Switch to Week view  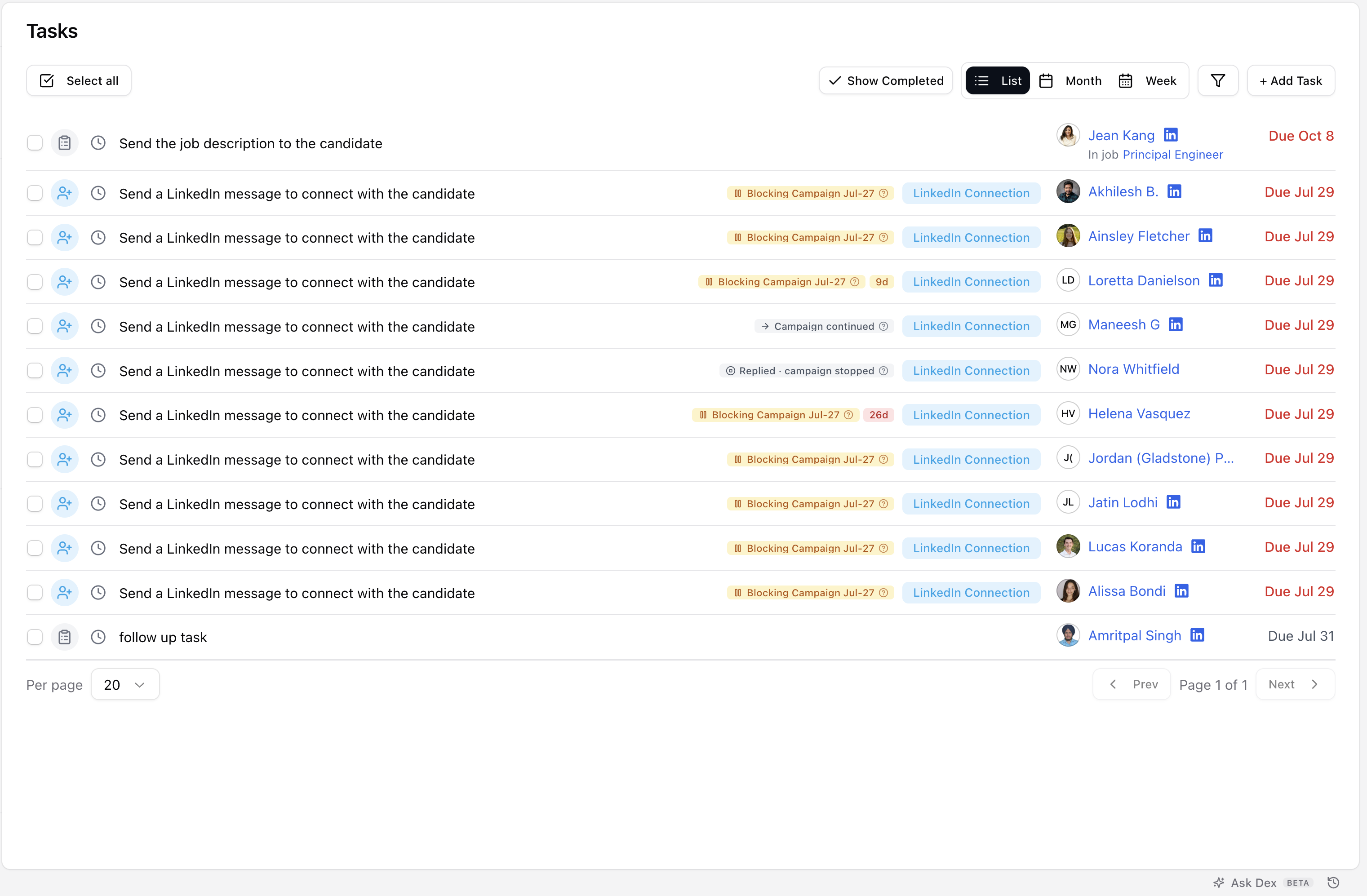point(1148,80)
